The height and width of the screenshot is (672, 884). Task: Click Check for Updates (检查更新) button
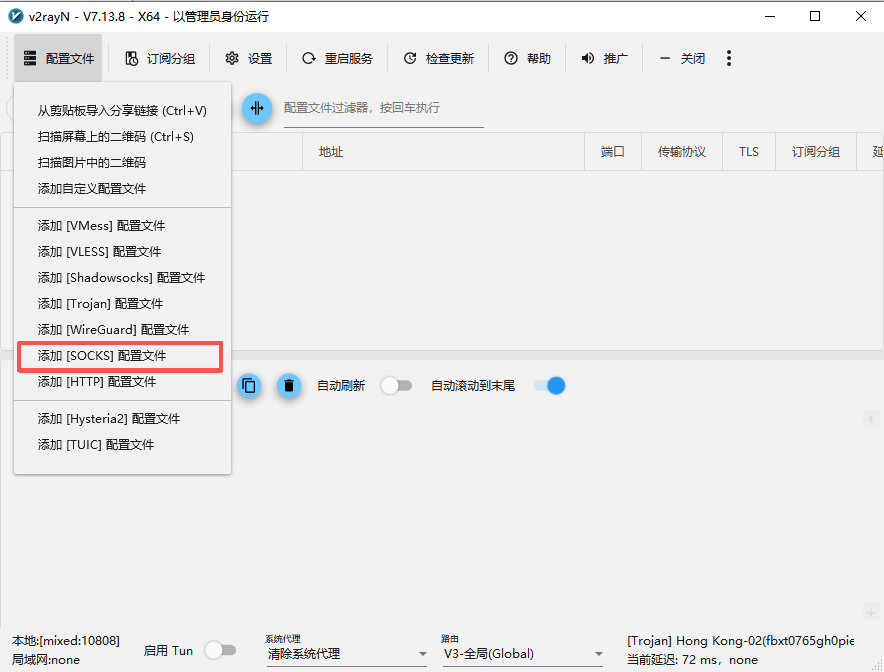coord(438,58)
